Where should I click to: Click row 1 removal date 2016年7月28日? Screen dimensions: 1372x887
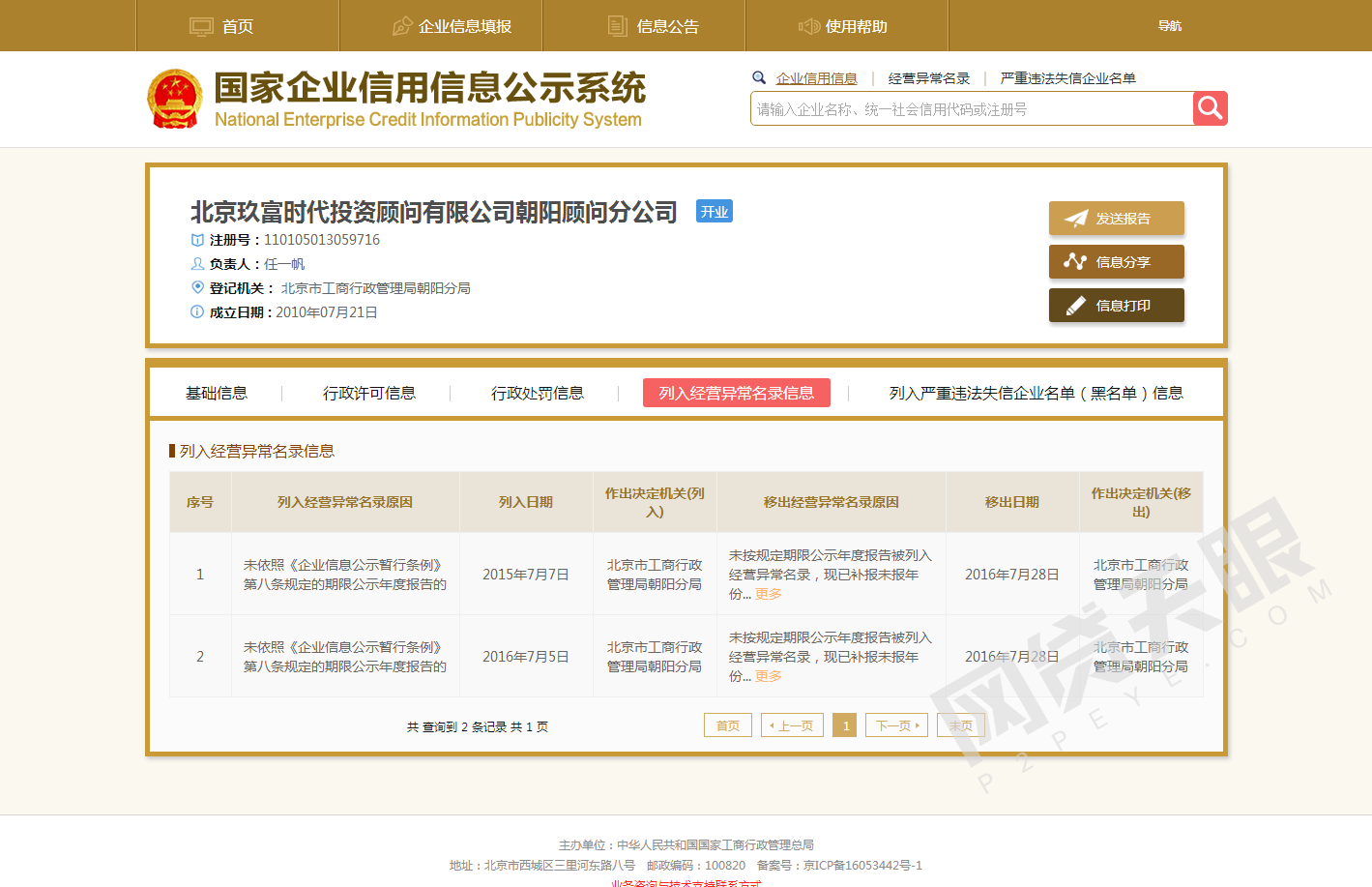(x=1012, y=575)
